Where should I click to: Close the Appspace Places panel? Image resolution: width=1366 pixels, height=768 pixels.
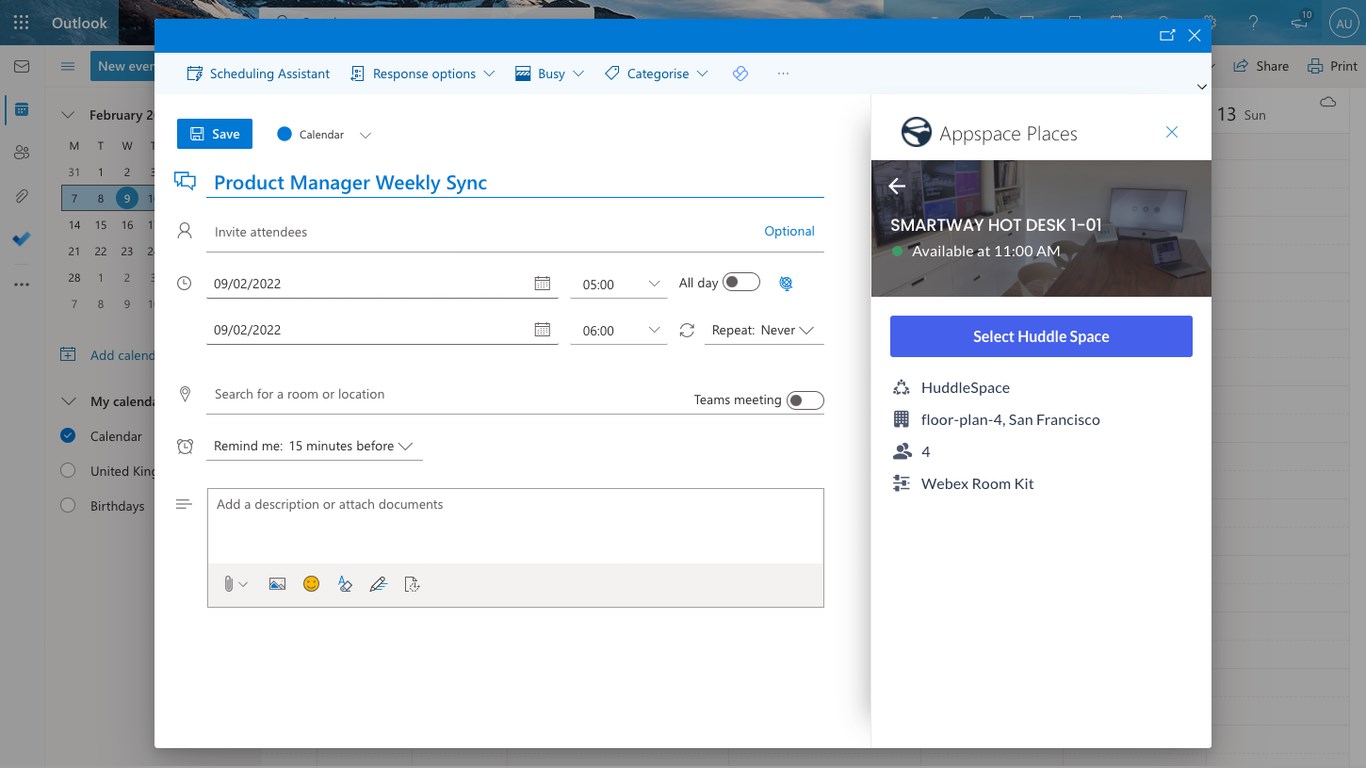tap(1172, 132)
